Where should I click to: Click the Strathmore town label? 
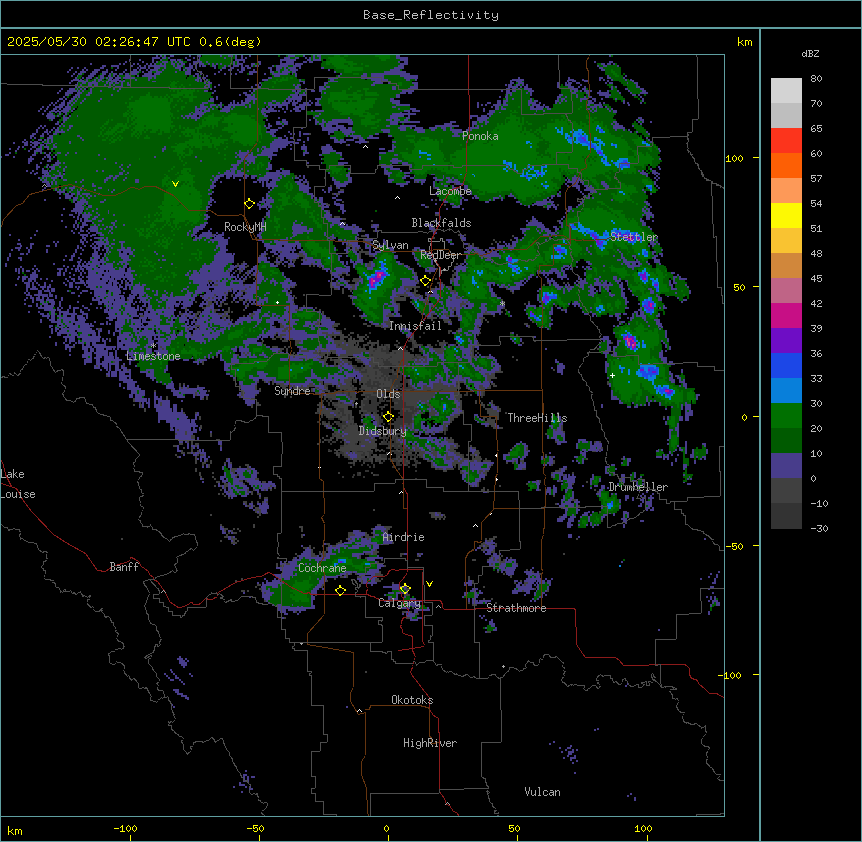516,608
